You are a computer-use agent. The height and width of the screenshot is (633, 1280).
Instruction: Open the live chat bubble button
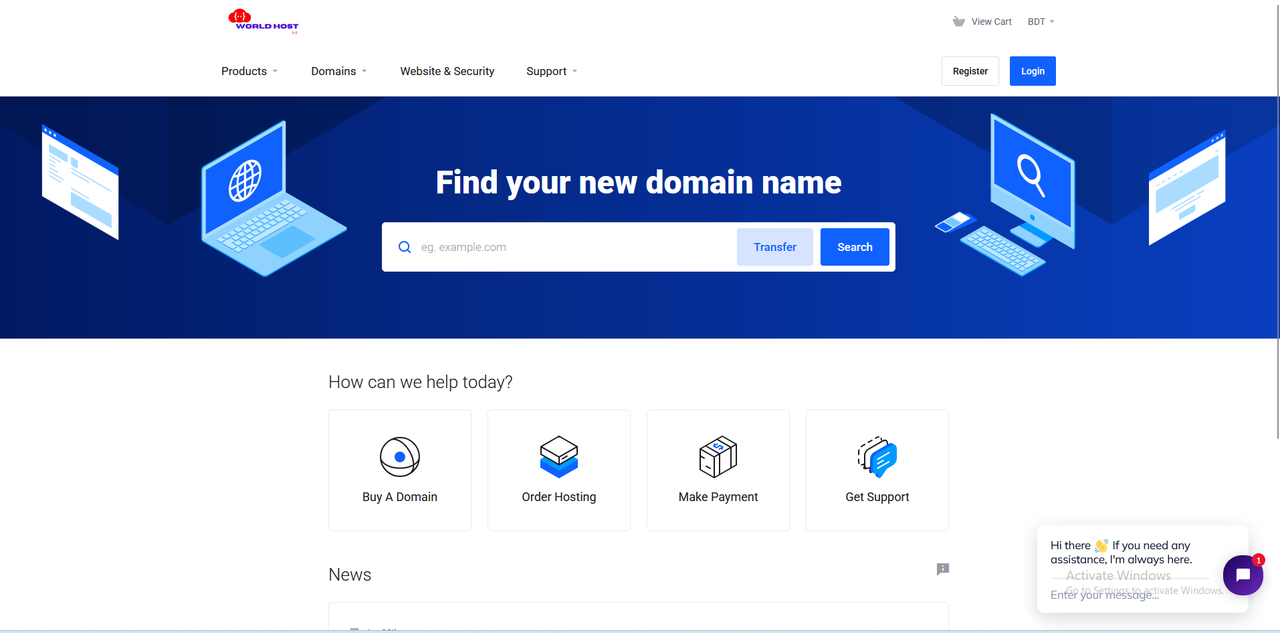1243,575
